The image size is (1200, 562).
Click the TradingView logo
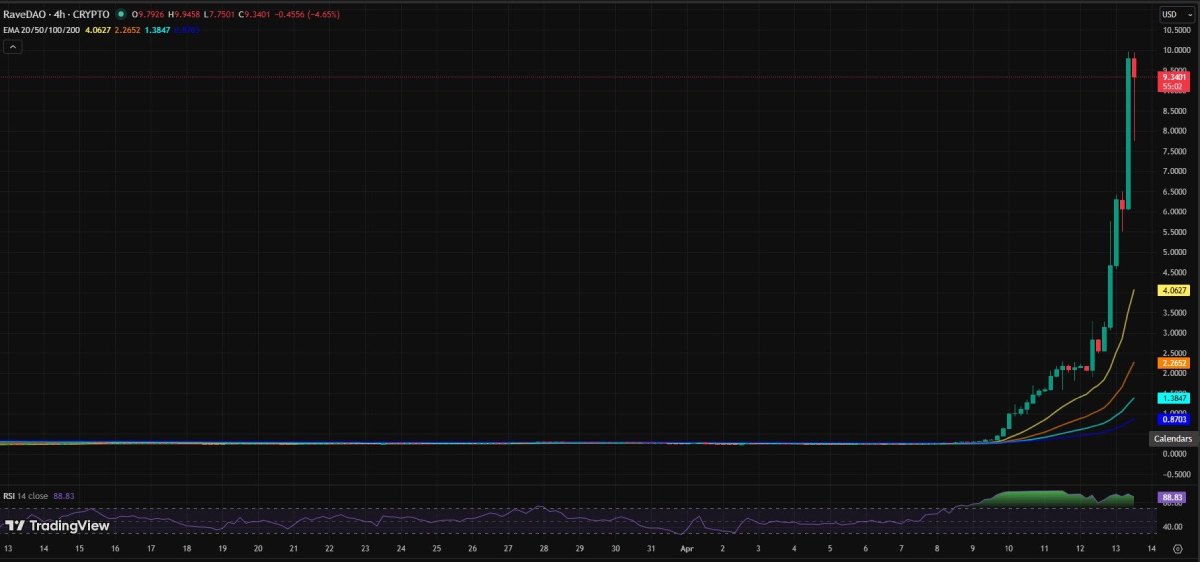pos(57,525)
